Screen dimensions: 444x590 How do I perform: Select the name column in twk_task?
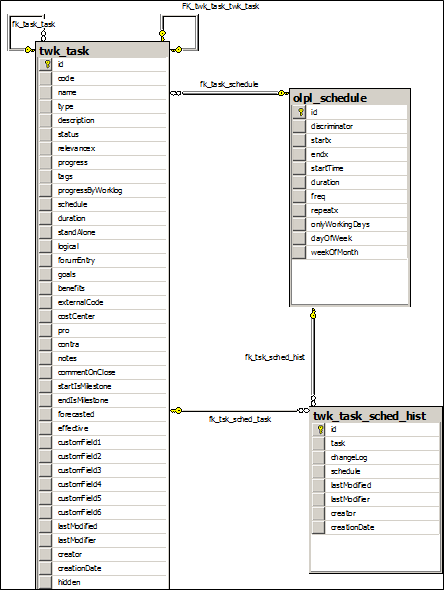[103, 93]
